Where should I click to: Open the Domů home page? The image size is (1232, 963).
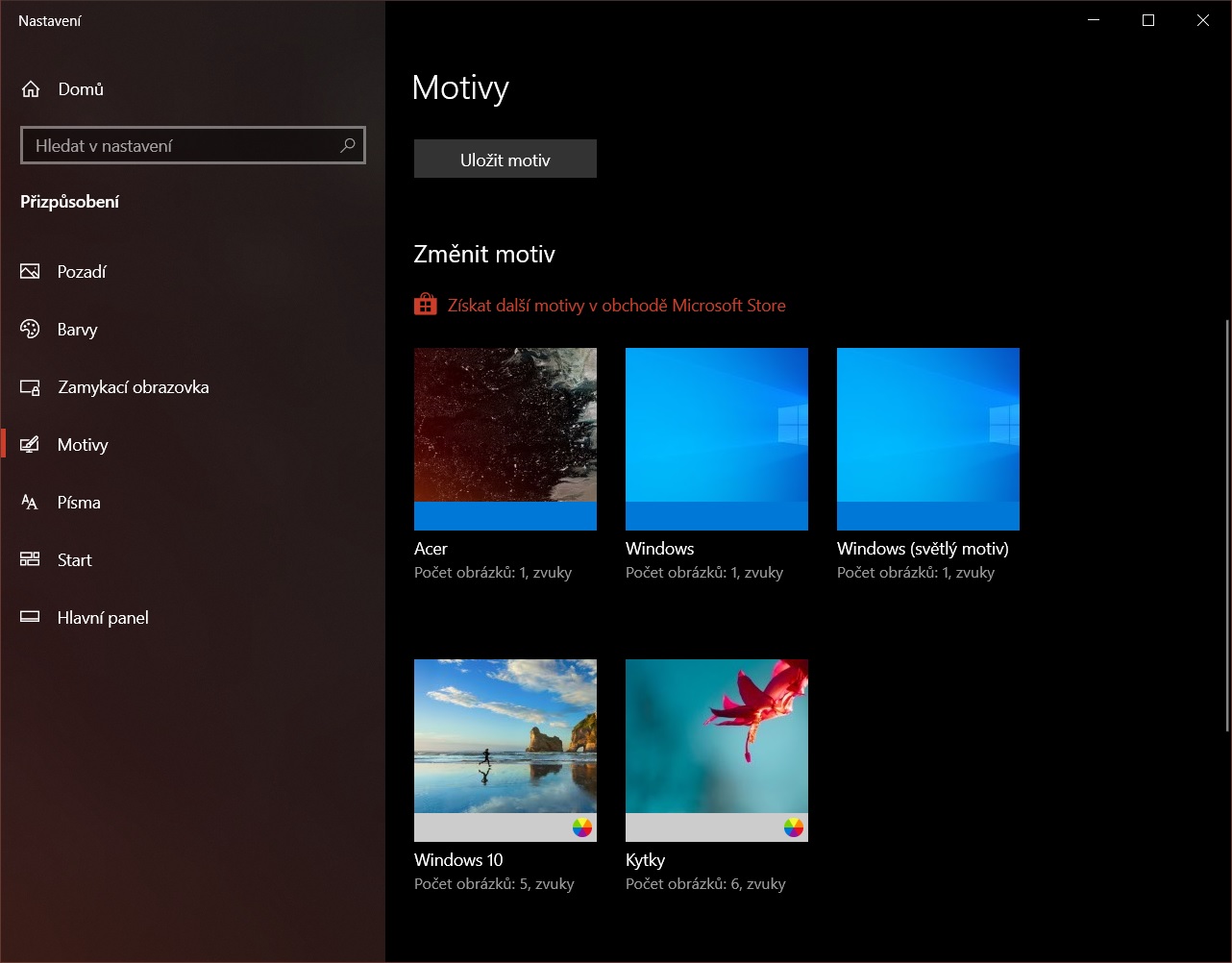(192, 89)
